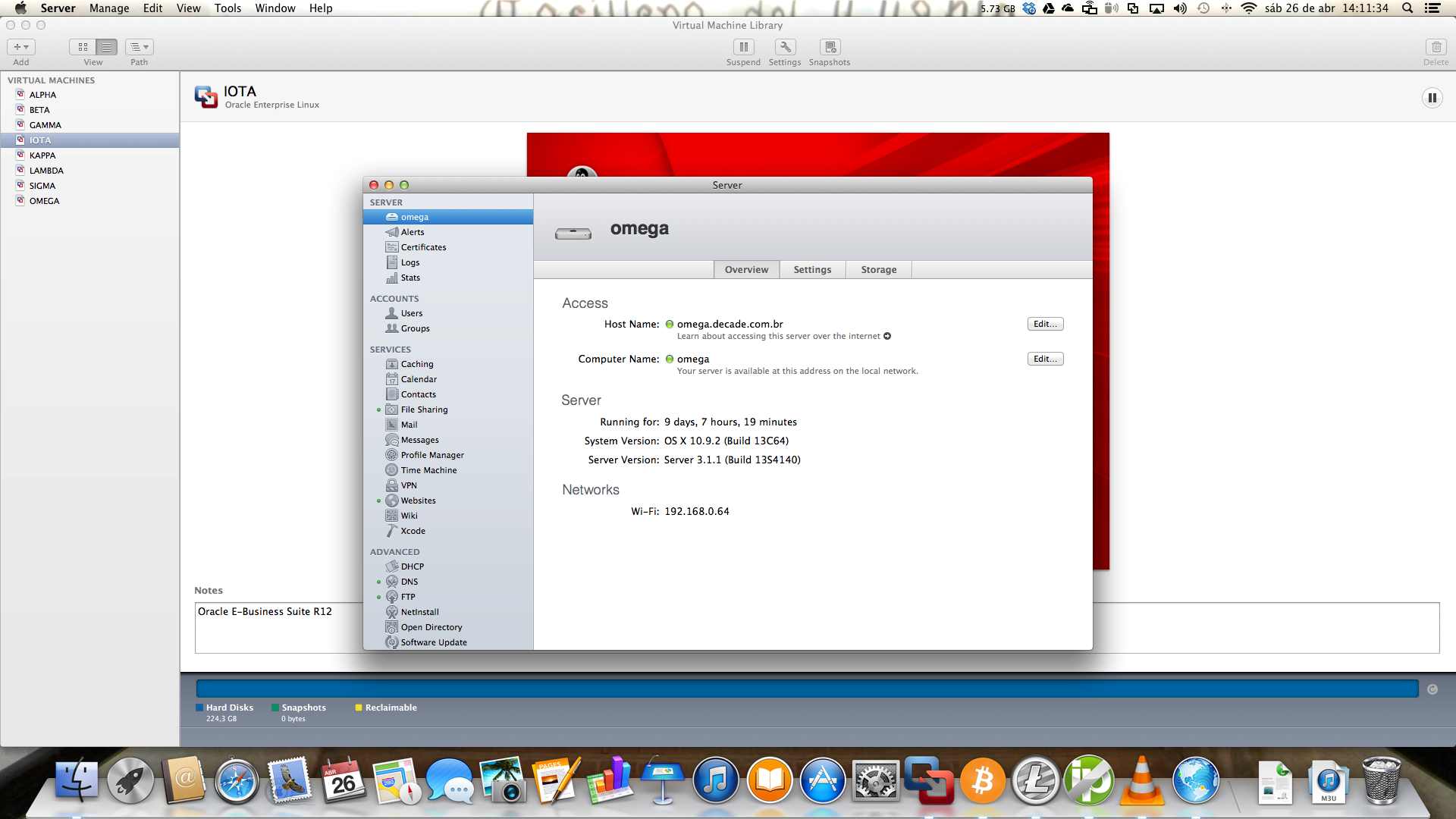Open Spotlight search in menu bar
Image resolution: width=1456 pixels, height=819 pixels.
coord(1407,8)
